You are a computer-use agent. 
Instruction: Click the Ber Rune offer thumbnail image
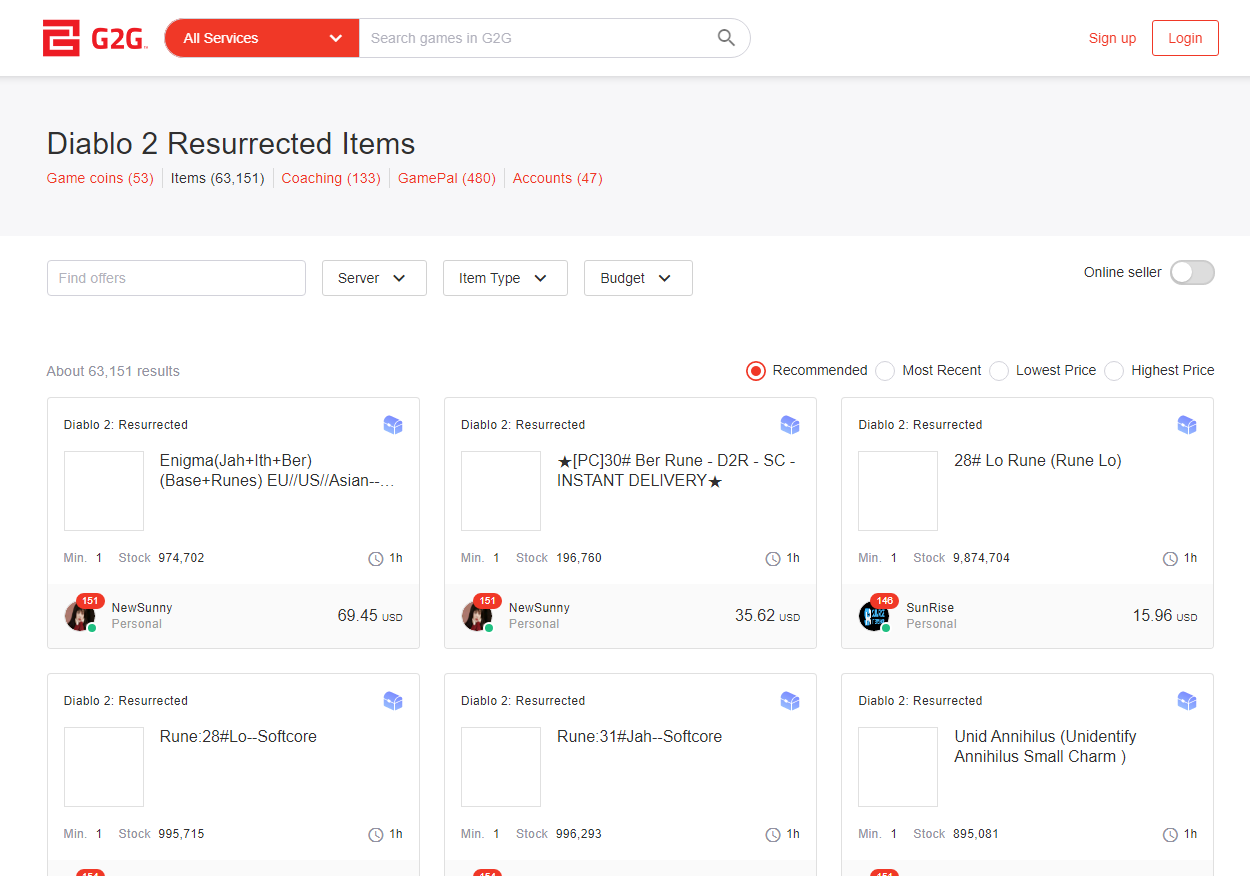point(501,491)
